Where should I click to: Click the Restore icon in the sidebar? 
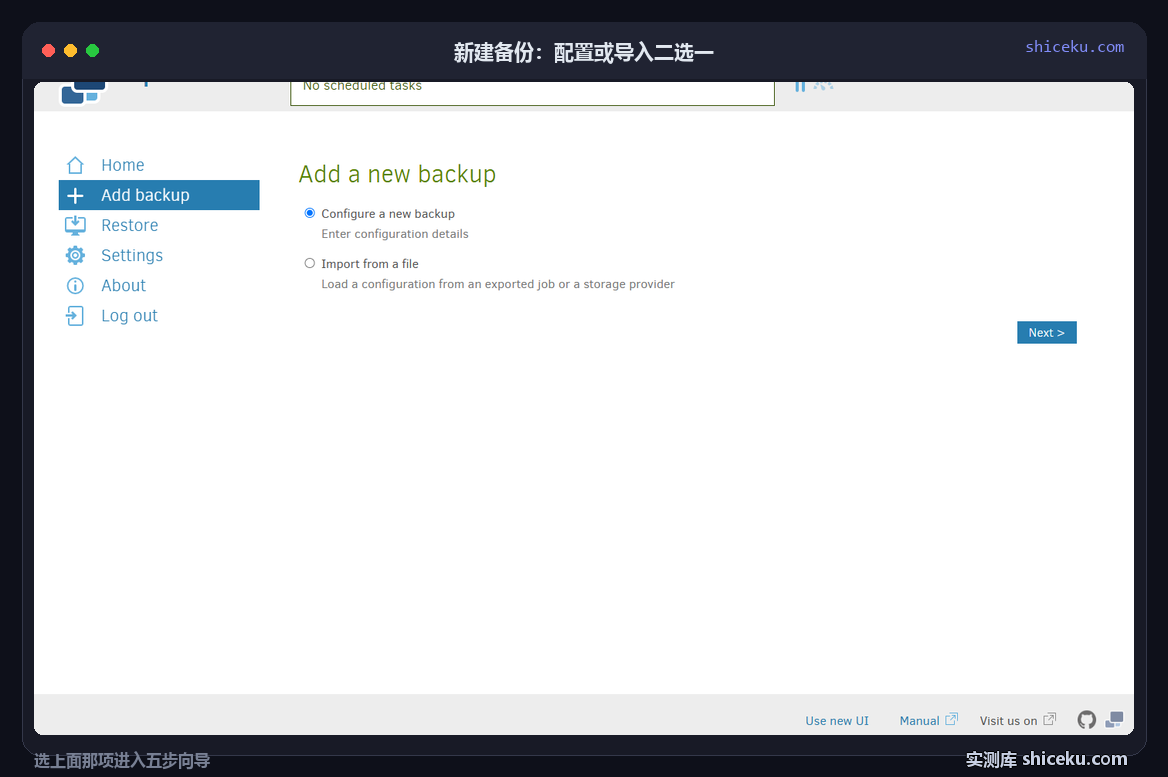pos(75,225)
